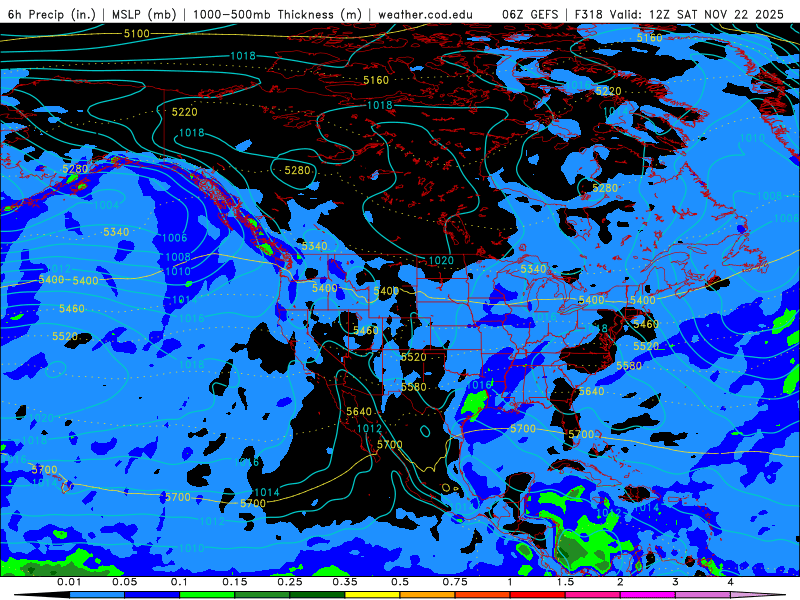Screen dimensions: 800x600
Task: Click the 'MSLP (mb)' header label
Action: pos(144,14)
